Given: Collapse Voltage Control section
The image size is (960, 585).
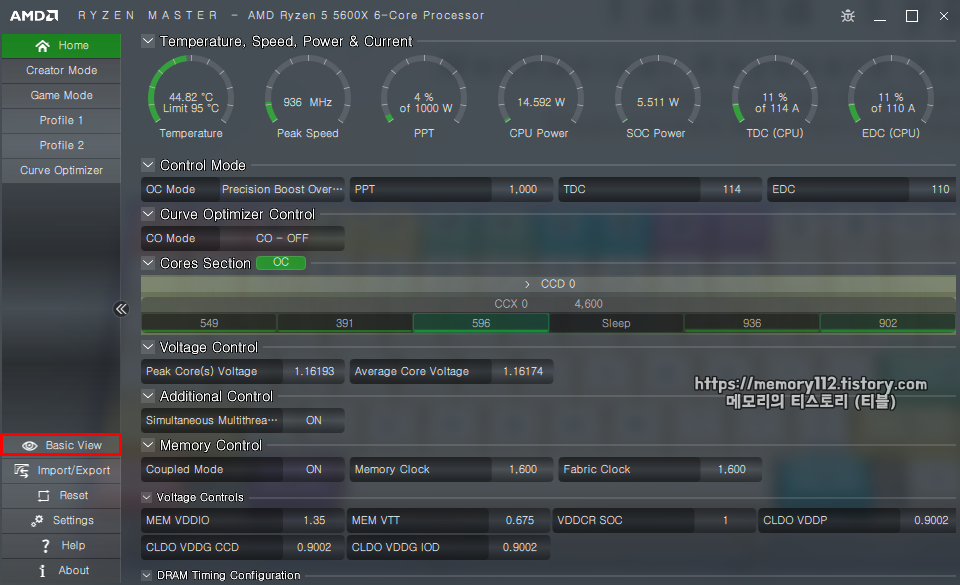Looking at the screenshot, I should click(148, 346).
